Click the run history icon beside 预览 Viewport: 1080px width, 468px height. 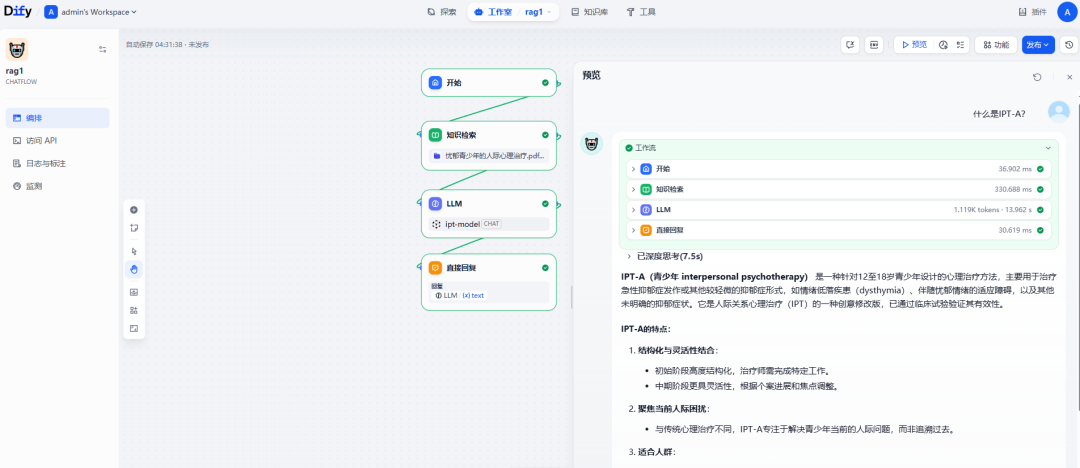(943, 44)
